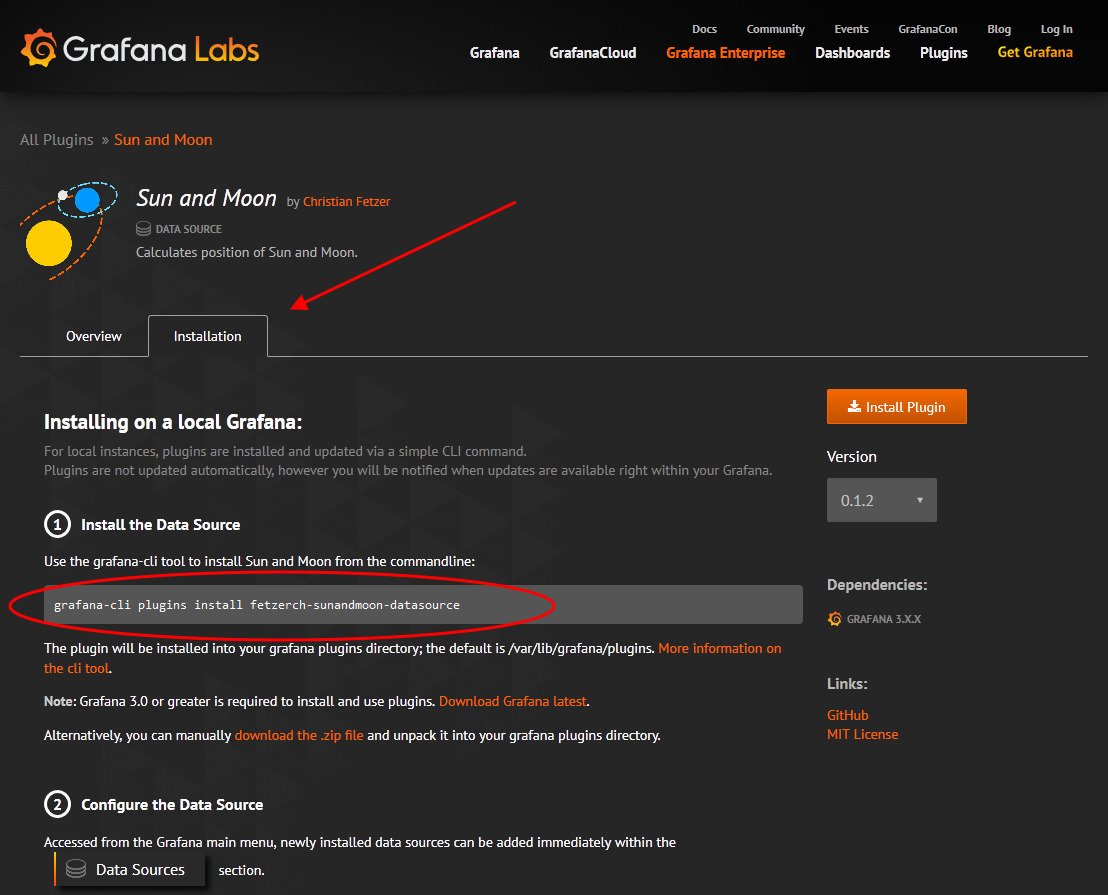Click the download the .zip file link
This screenshot has height=895, width=1108.
click(298, 735)
